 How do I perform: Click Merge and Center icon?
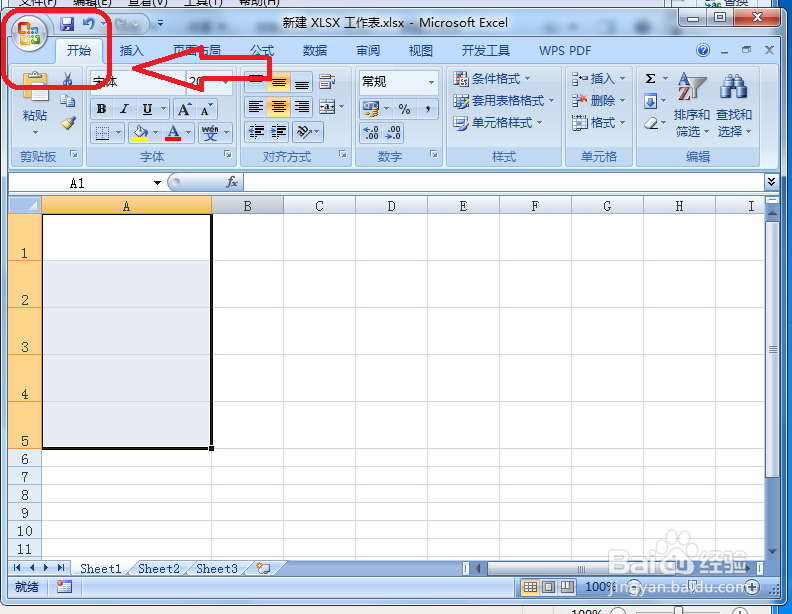pos(327,107)
